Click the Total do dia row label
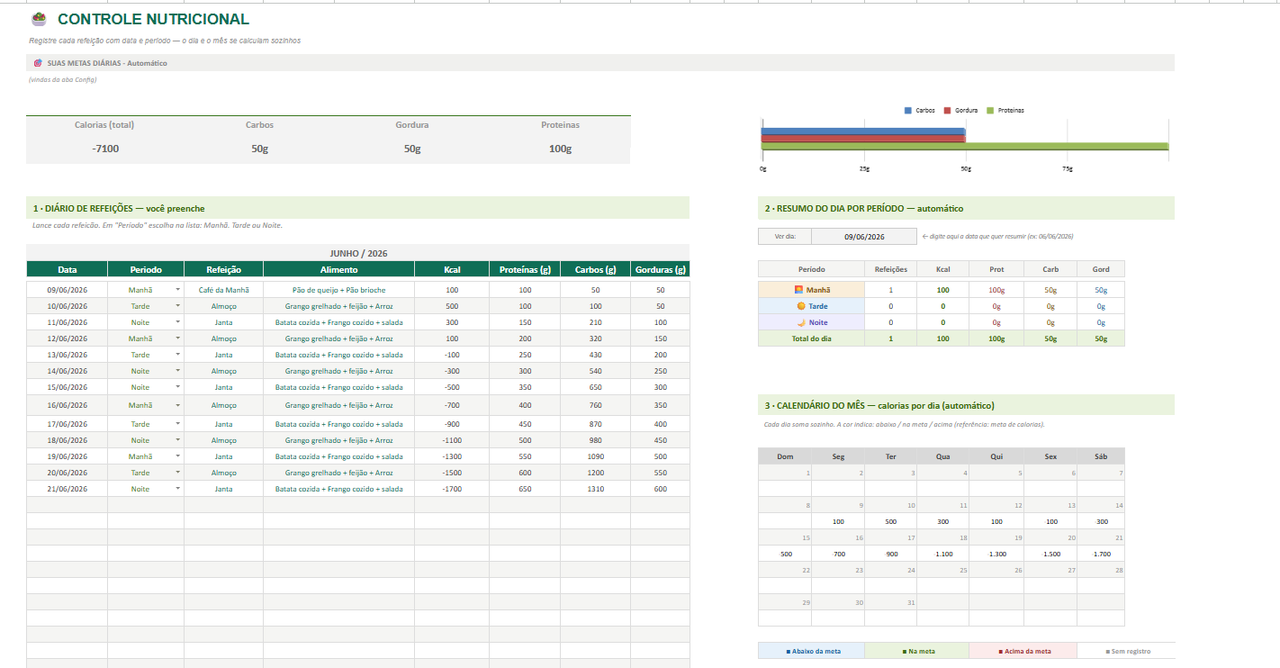This screenshot has height=668, width=1280. (x=811, y=338)
